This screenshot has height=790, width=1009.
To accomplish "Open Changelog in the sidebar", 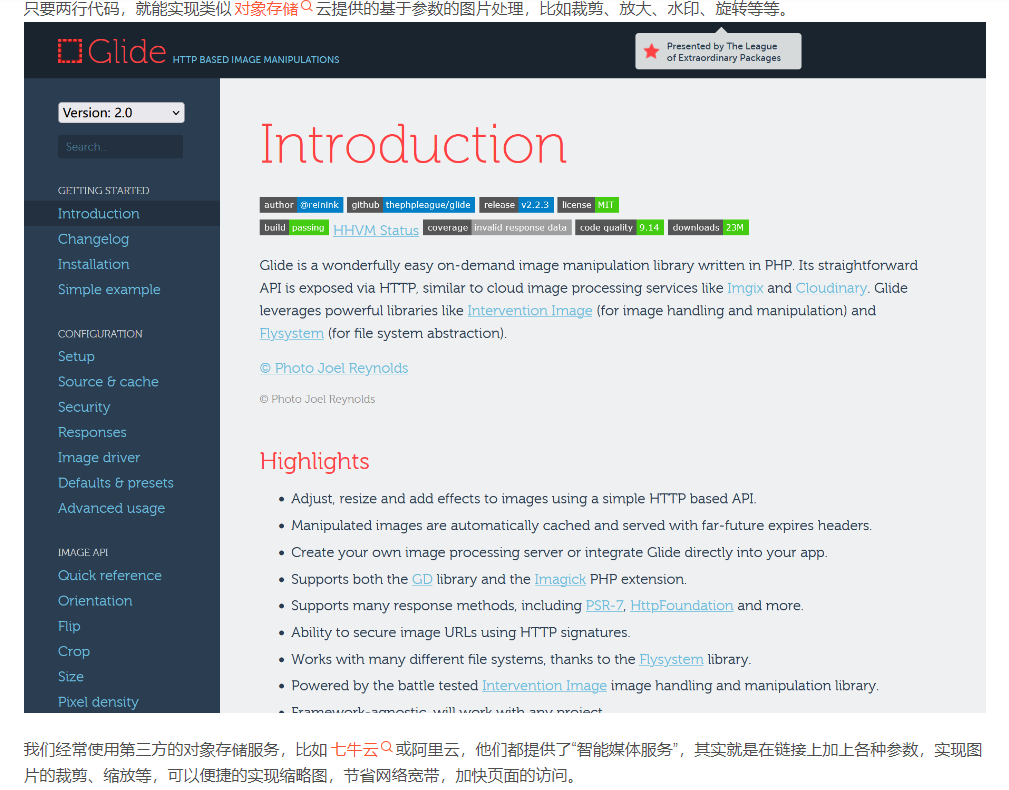I will pos(93,239).
